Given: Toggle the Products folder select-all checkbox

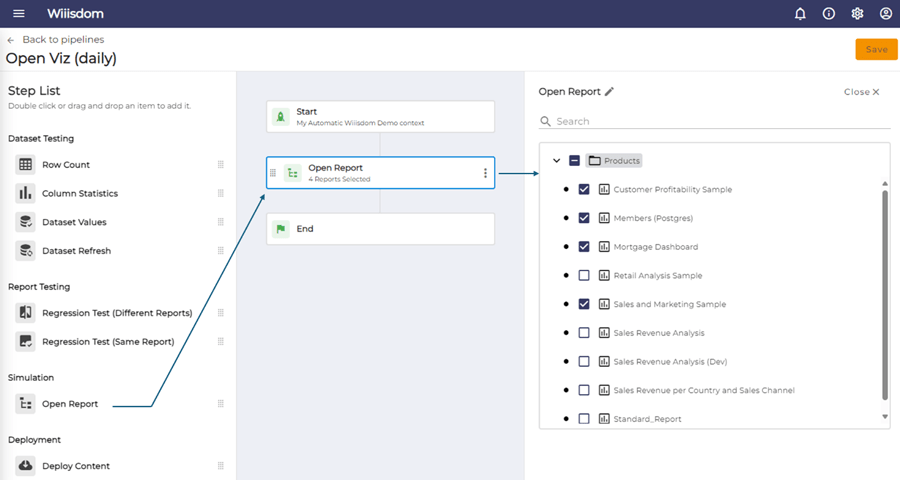Looking at the screenshot, I should click(574, 160).
